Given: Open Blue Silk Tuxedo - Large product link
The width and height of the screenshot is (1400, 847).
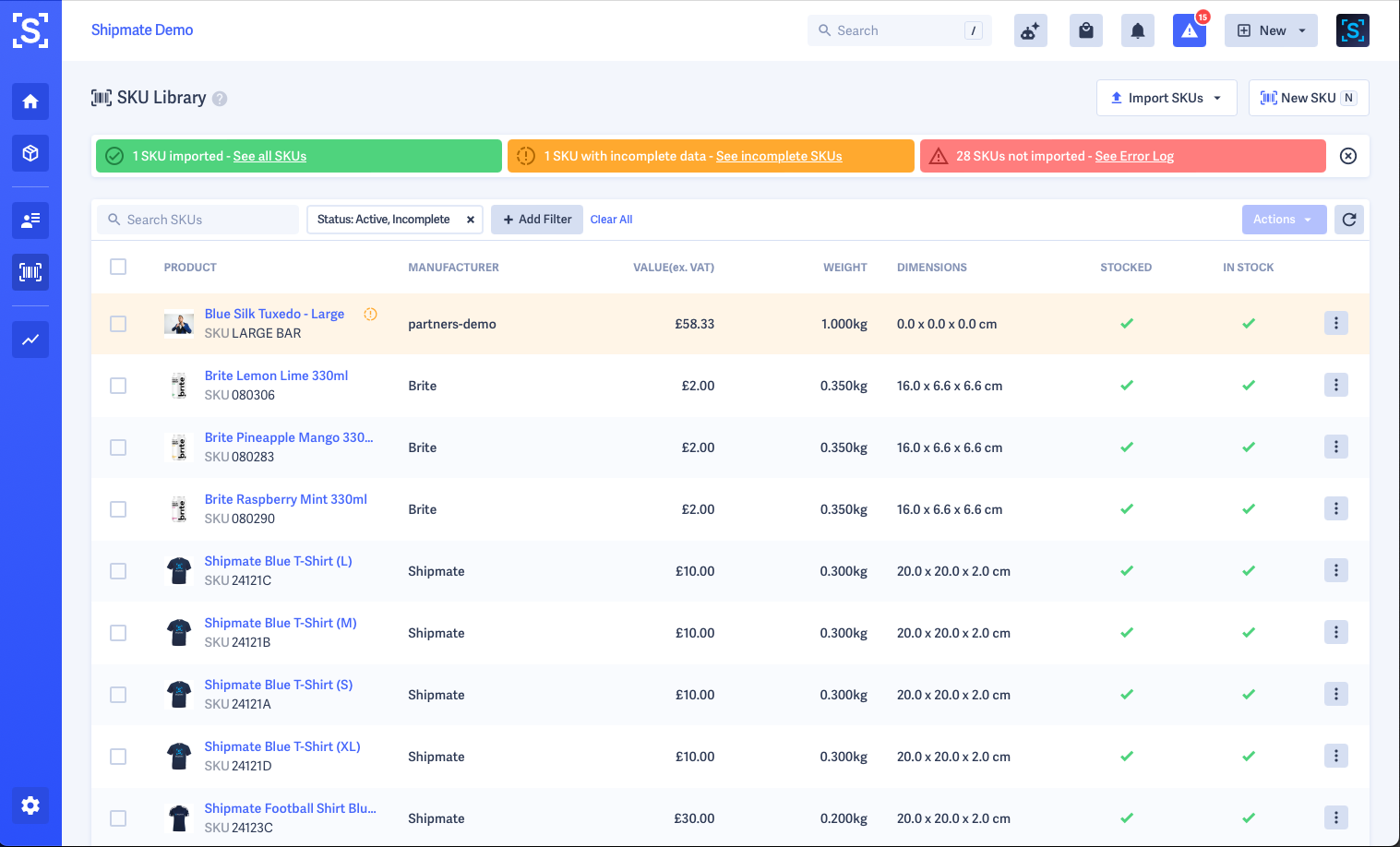Looking at the screenshot, I should tap(274, 314).
